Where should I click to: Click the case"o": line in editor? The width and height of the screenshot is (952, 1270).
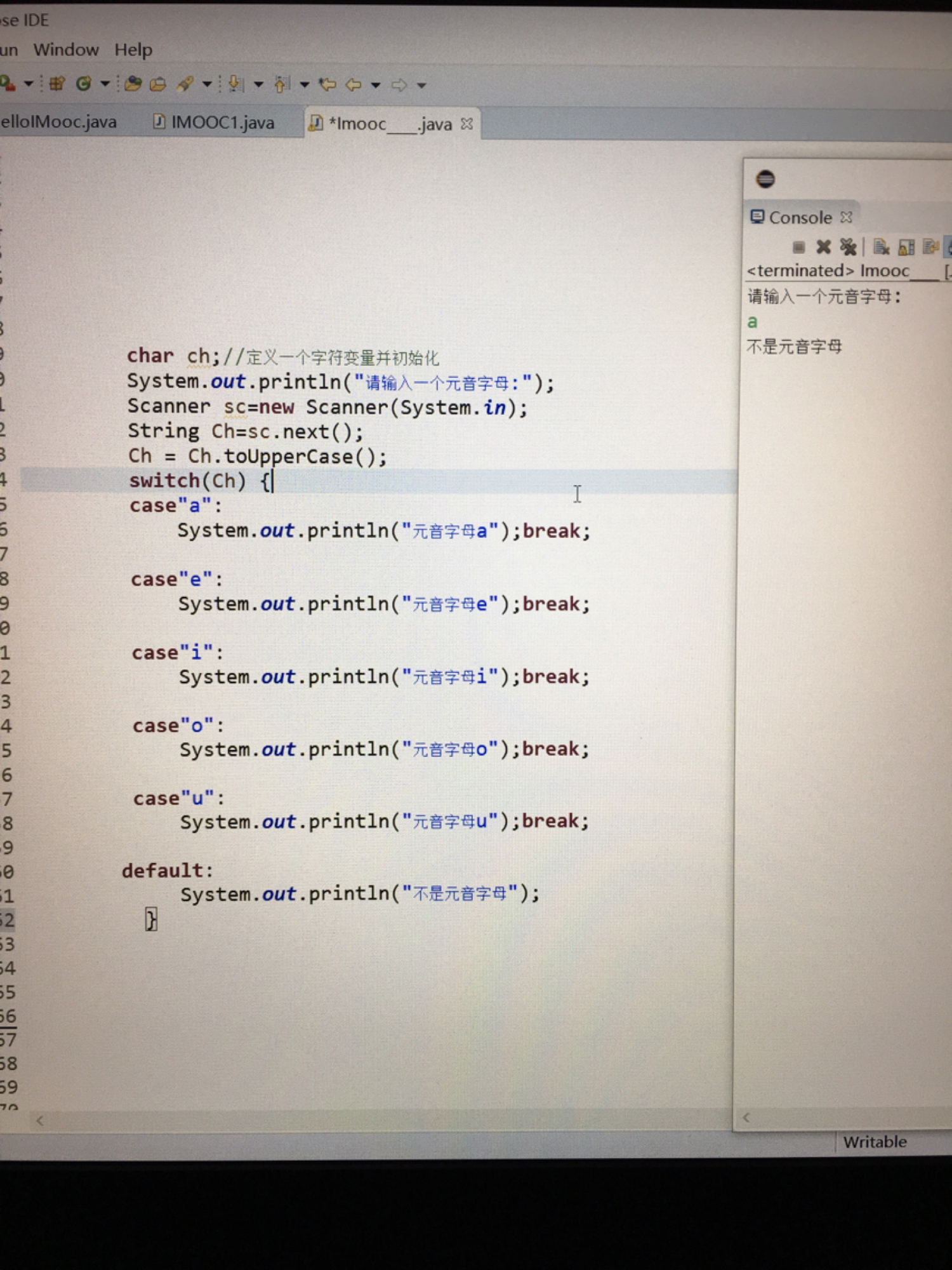[178, 726]
